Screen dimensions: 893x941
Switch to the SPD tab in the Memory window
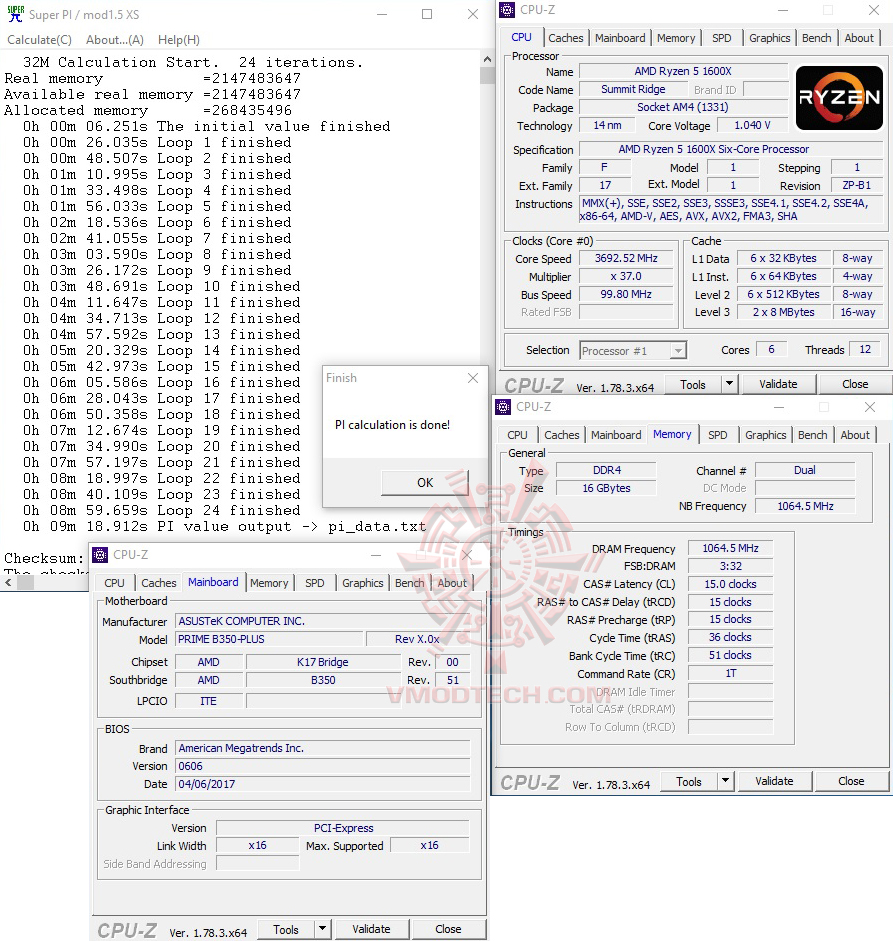click(718, 435)
